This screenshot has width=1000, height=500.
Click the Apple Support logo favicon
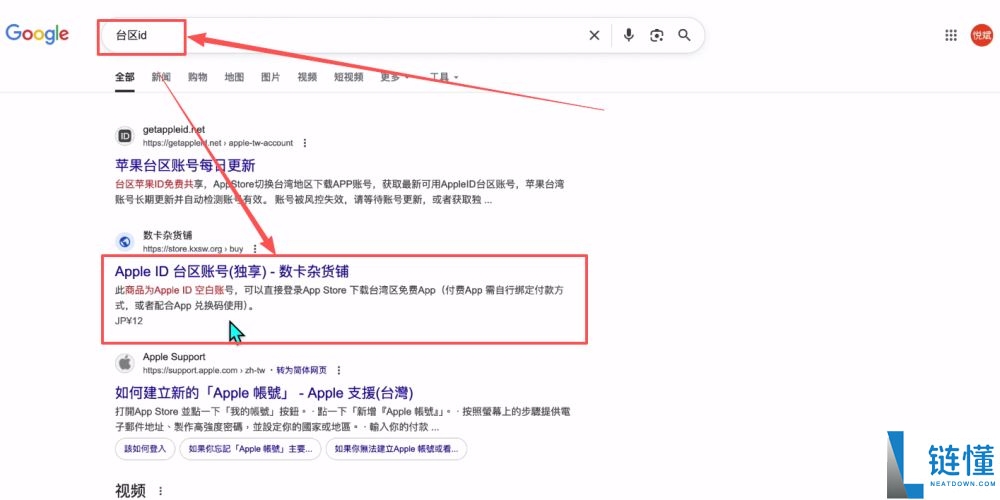125,363
